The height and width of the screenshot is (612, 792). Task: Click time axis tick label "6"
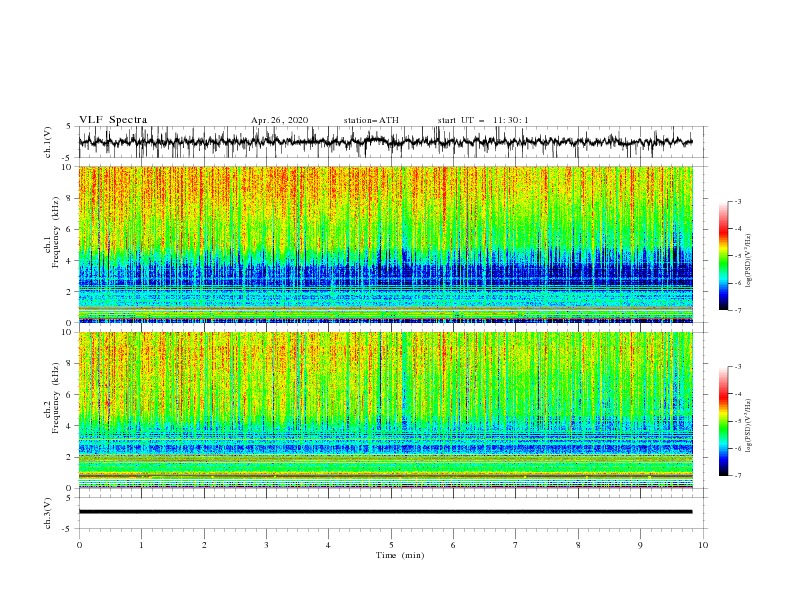453,545
